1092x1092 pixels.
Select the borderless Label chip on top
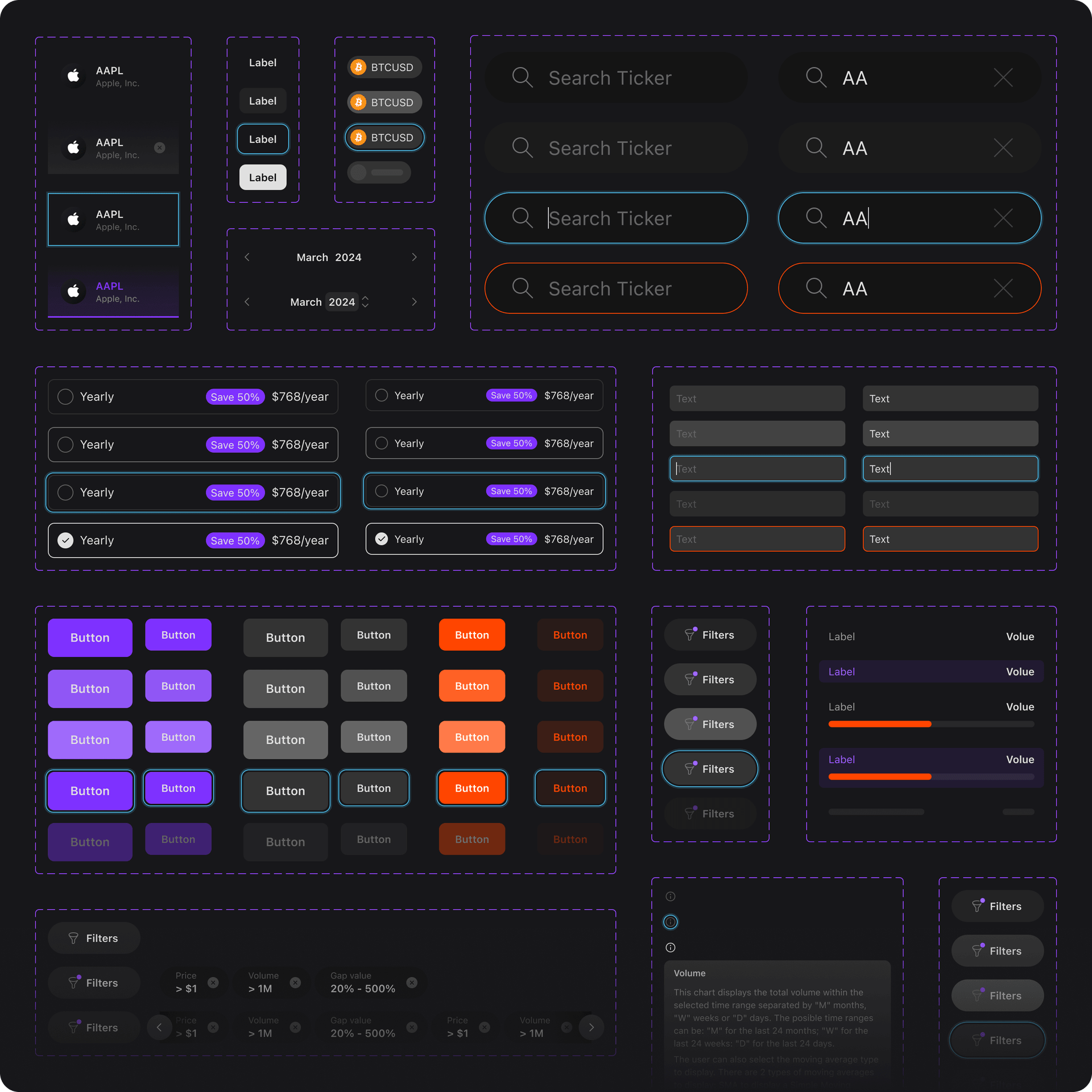click(x=263, y=63)
